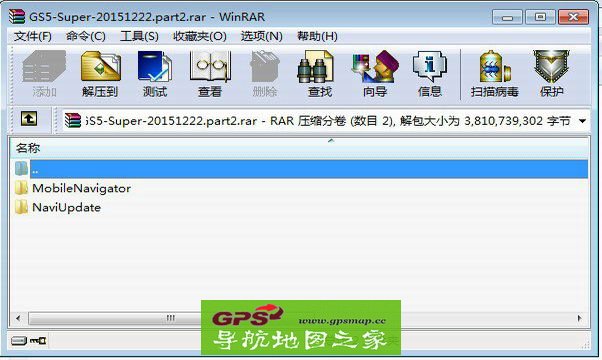Open the Help (帮助) menu

pos(317,36)
